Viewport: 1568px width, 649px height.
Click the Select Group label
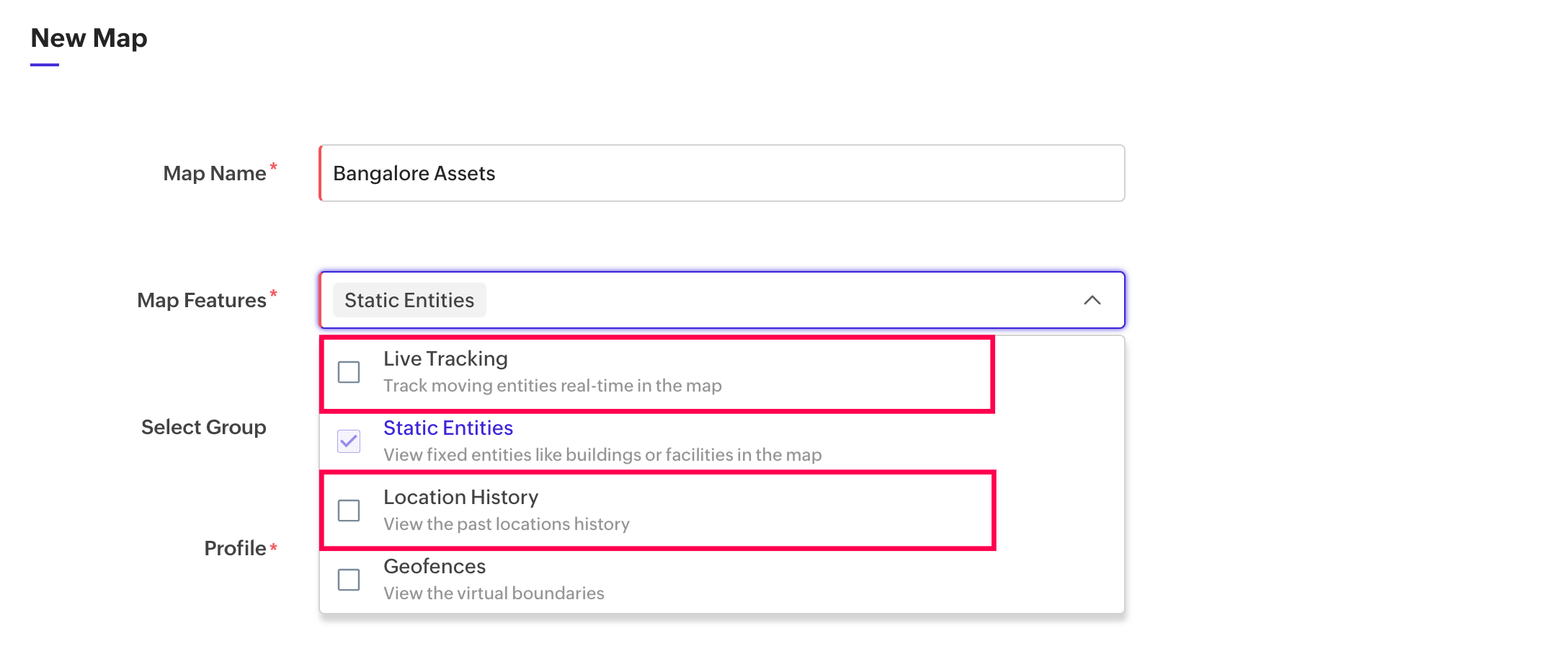click(204, 427)
